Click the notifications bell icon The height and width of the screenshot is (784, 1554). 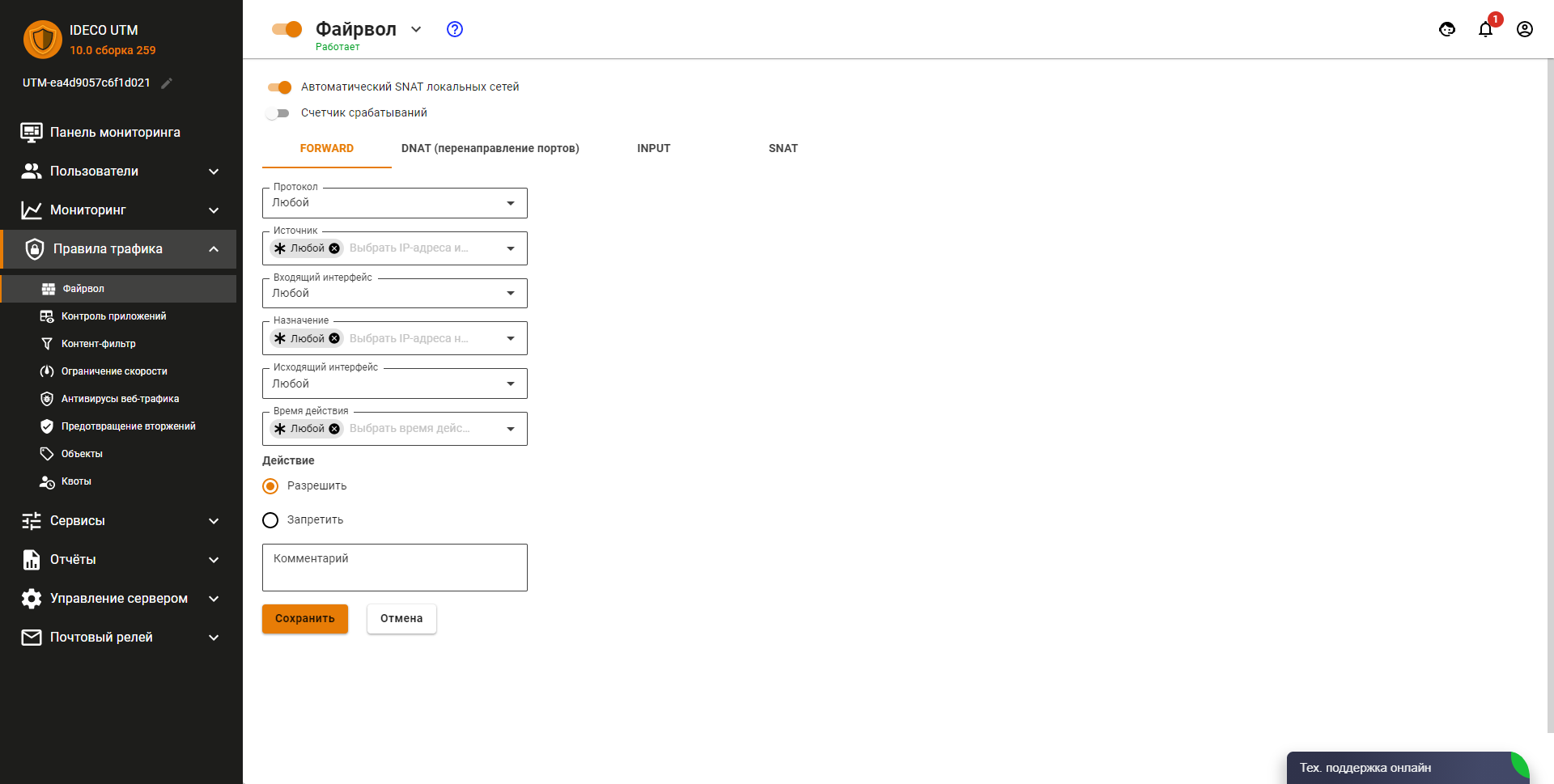(1485, 30)
